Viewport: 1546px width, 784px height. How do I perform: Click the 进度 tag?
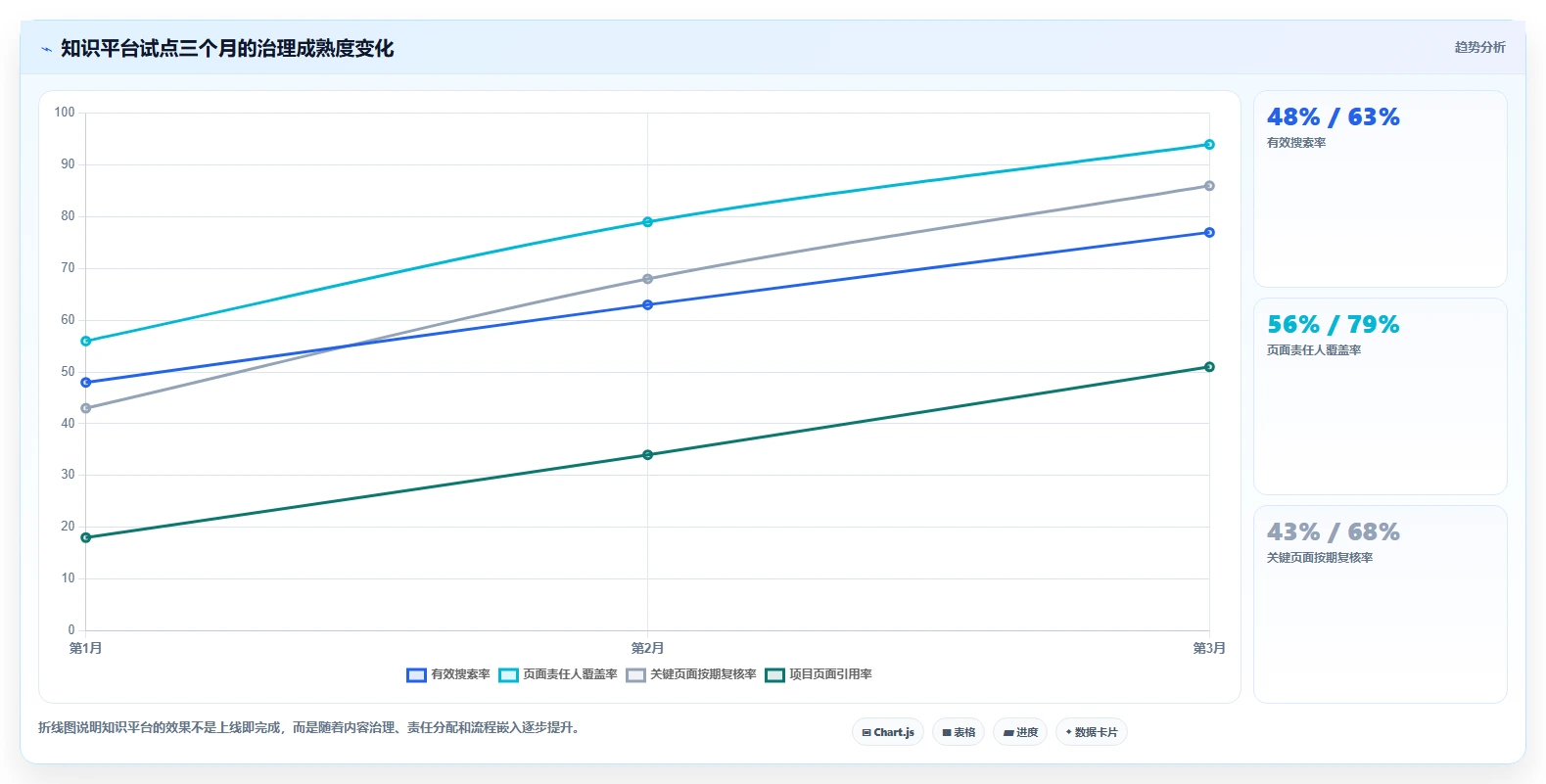point(1020,732)
